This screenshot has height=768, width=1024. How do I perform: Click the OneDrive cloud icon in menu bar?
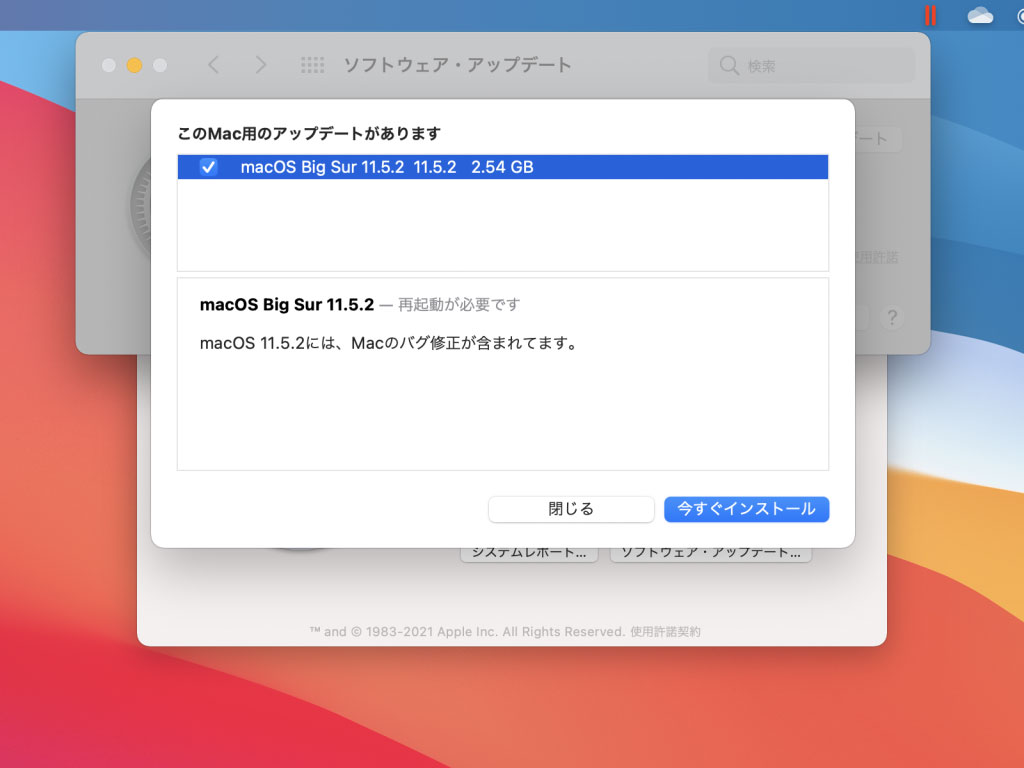tap(978, 15)
